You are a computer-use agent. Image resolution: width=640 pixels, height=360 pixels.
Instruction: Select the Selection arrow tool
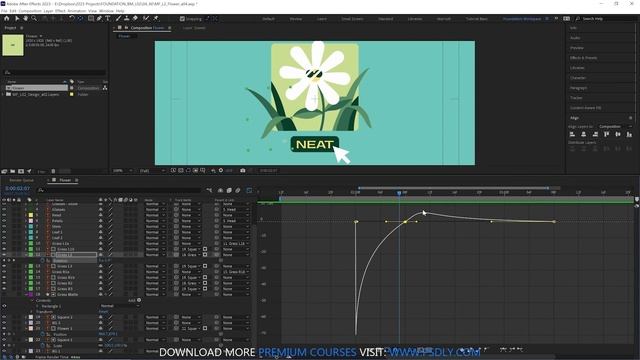17,18
